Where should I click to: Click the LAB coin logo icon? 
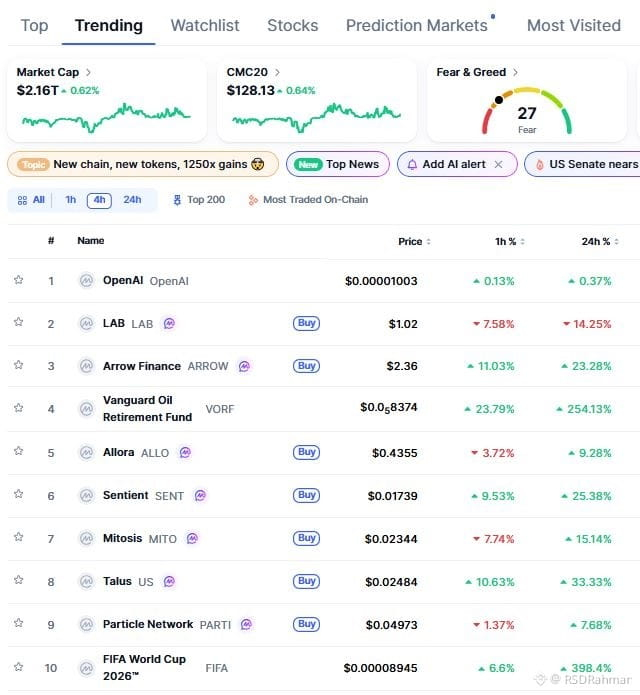[86, 324]
